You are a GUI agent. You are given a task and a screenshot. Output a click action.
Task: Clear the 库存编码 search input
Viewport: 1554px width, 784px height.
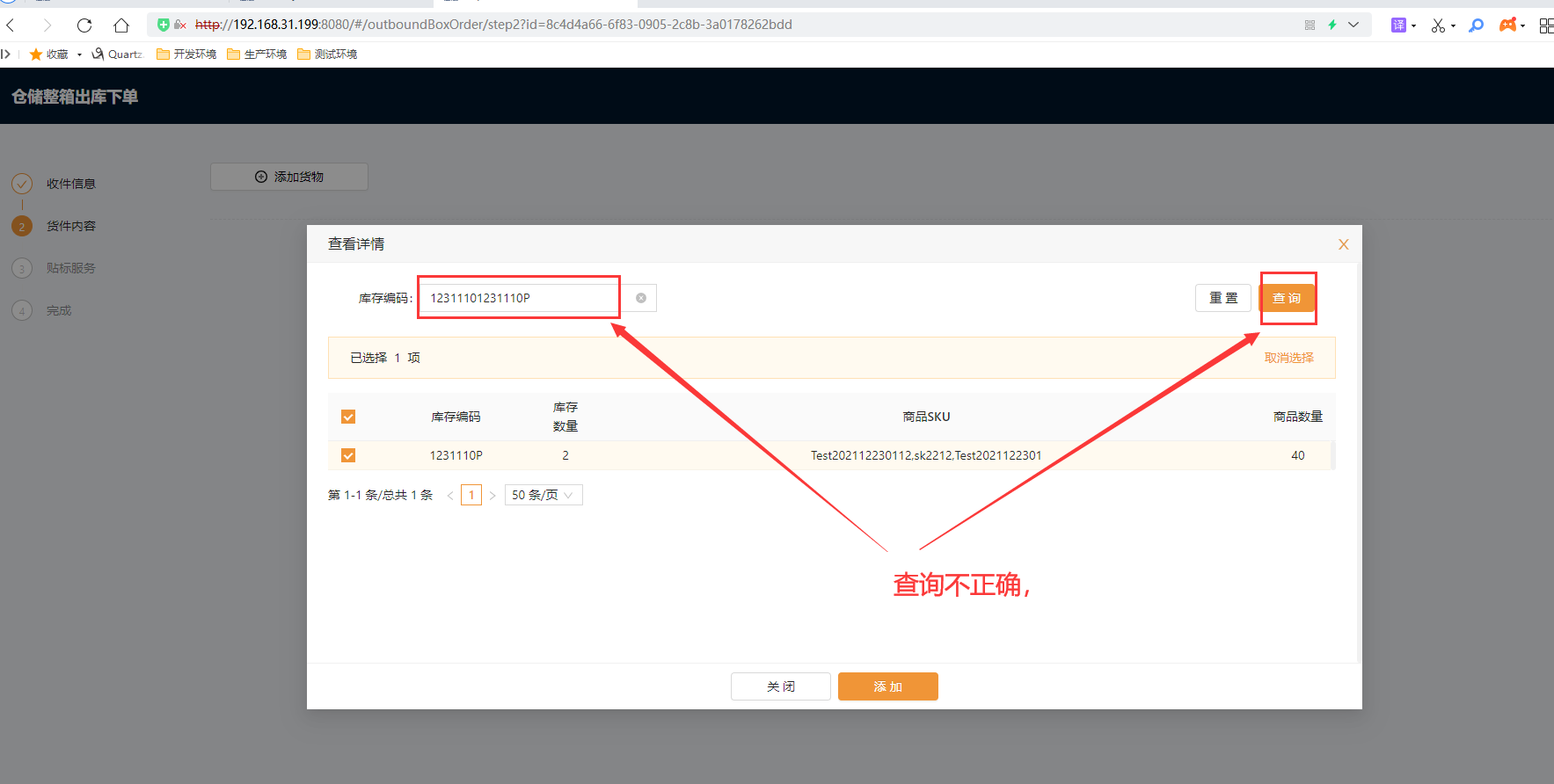641,298
